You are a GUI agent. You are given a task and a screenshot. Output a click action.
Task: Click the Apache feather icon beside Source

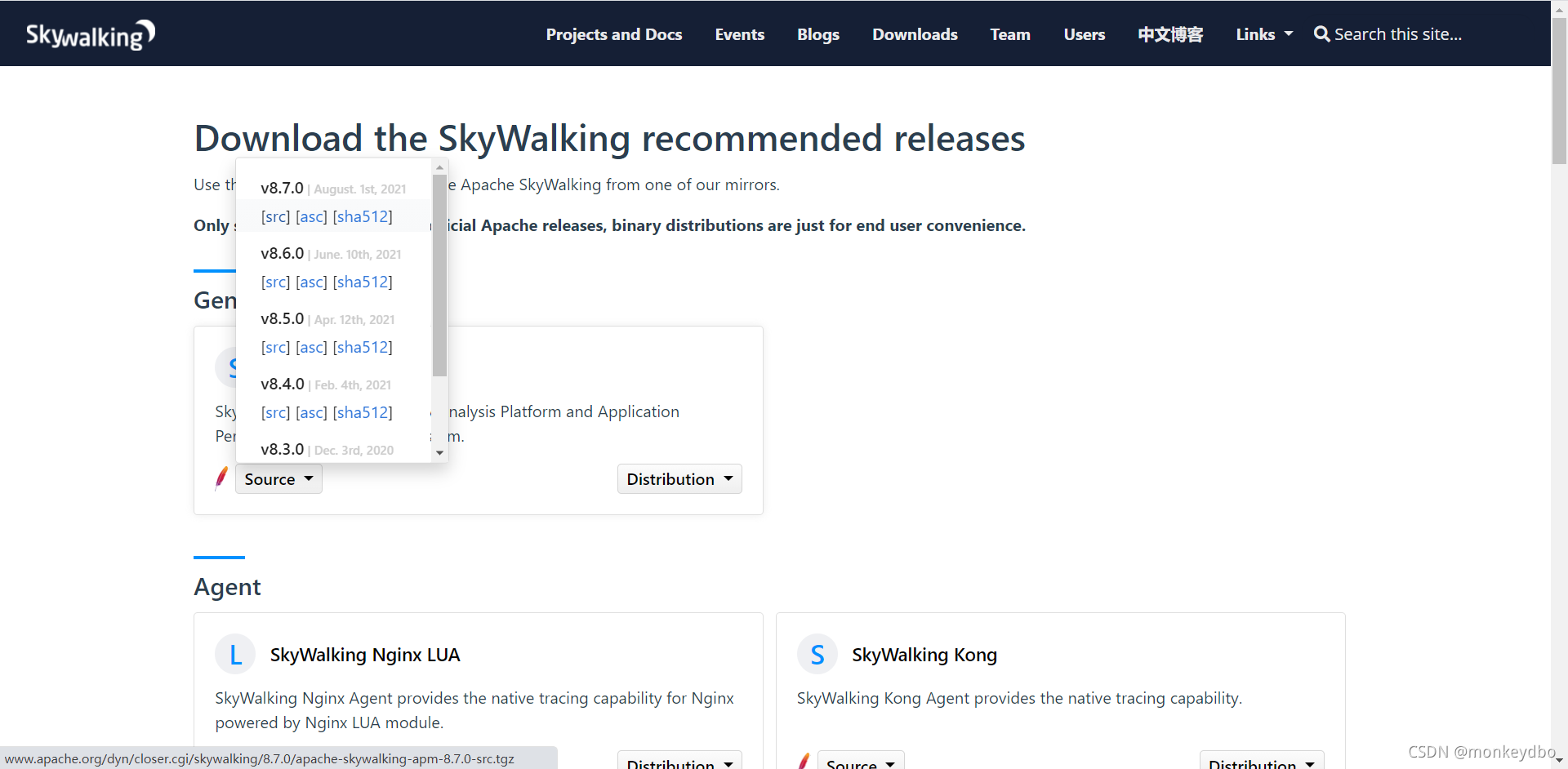[x=221, y=478]
